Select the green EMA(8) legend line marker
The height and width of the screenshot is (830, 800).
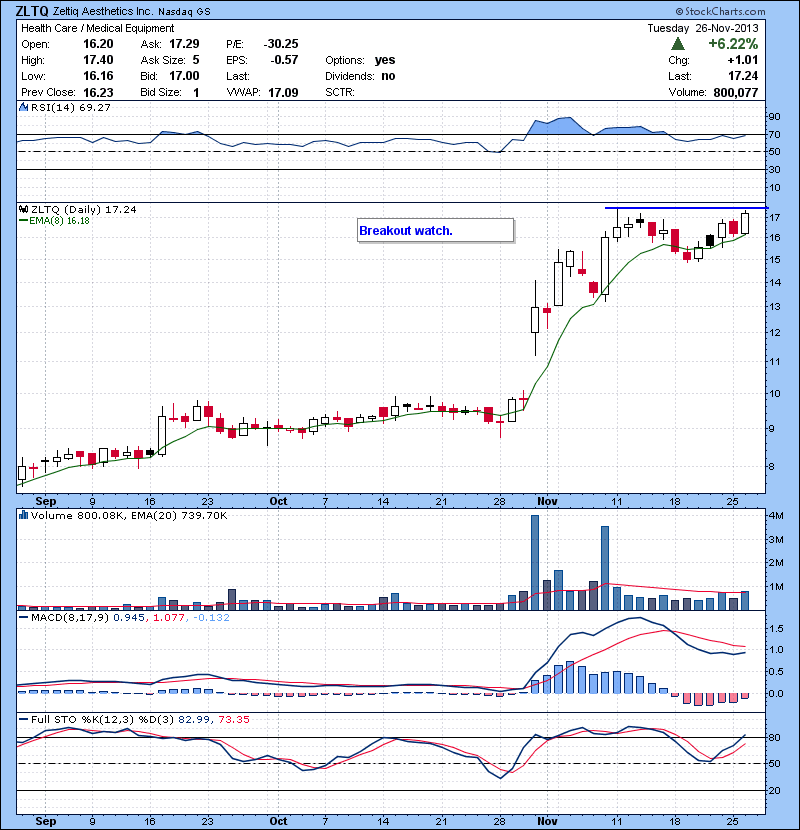pyautogui.click(x=23, y=221)
